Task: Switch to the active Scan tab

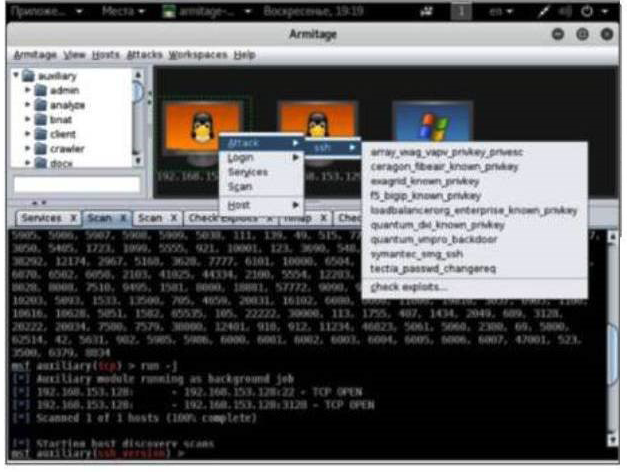Action: coord(100,218)
